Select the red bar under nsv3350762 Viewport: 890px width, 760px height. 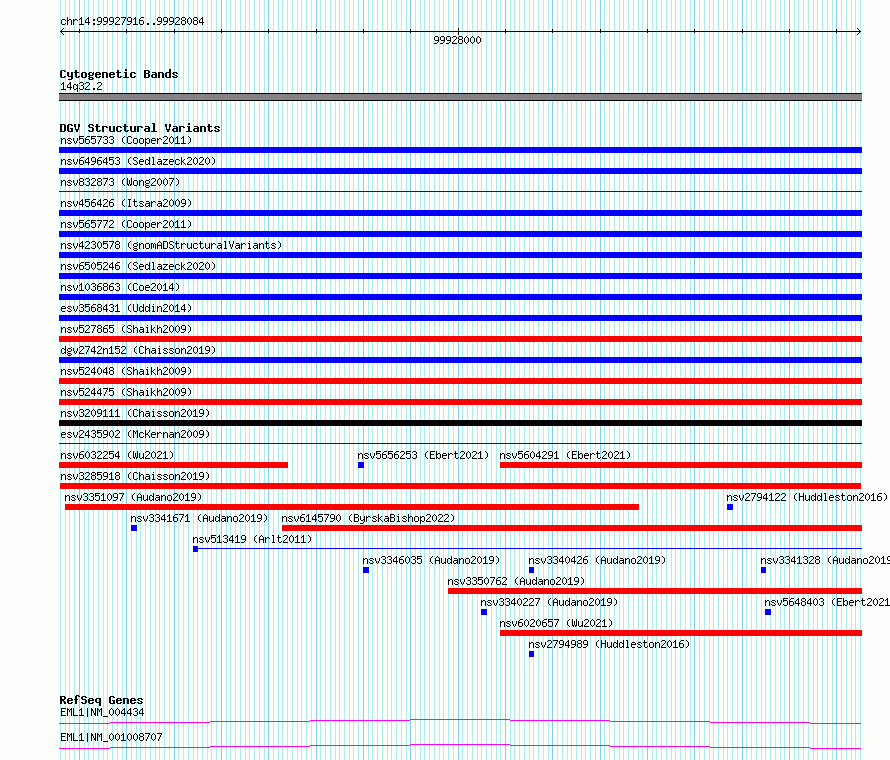pos(655,591)
